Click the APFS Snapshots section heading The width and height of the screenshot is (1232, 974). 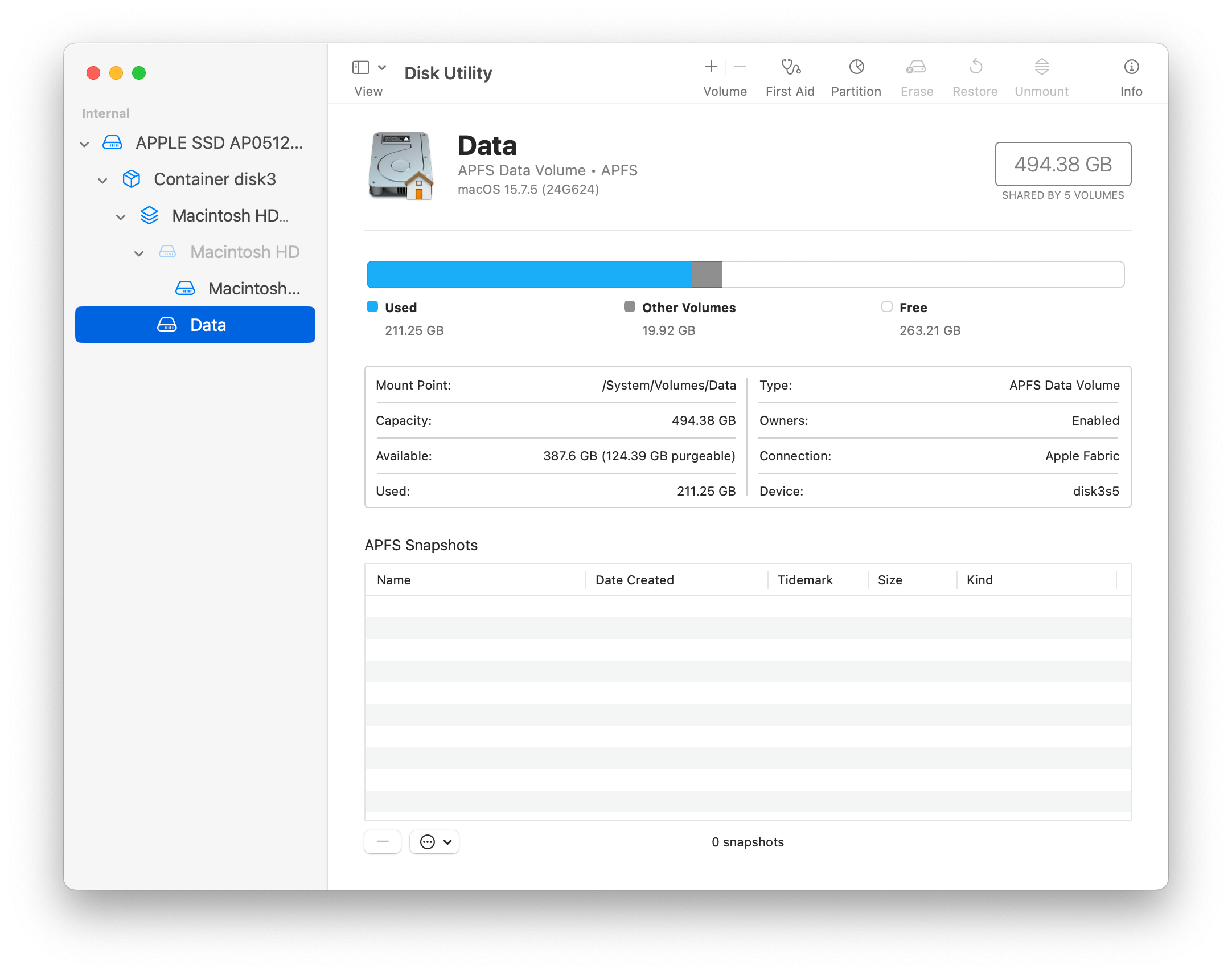coord(421,545)
